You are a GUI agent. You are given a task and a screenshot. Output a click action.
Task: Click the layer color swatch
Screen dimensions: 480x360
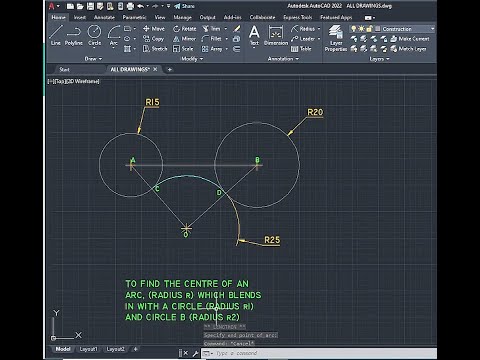pos(378,29)
